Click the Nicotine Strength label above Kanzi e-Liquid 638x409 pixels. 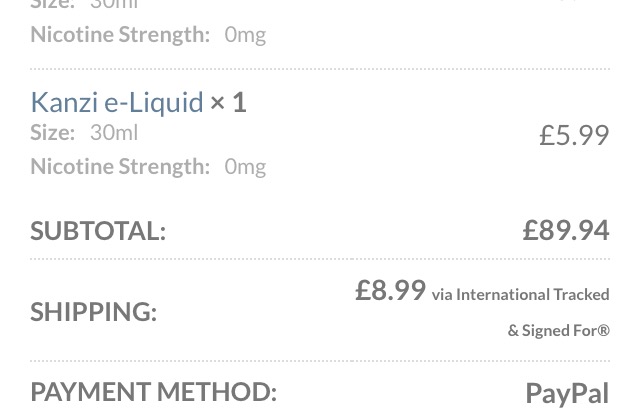120,34
